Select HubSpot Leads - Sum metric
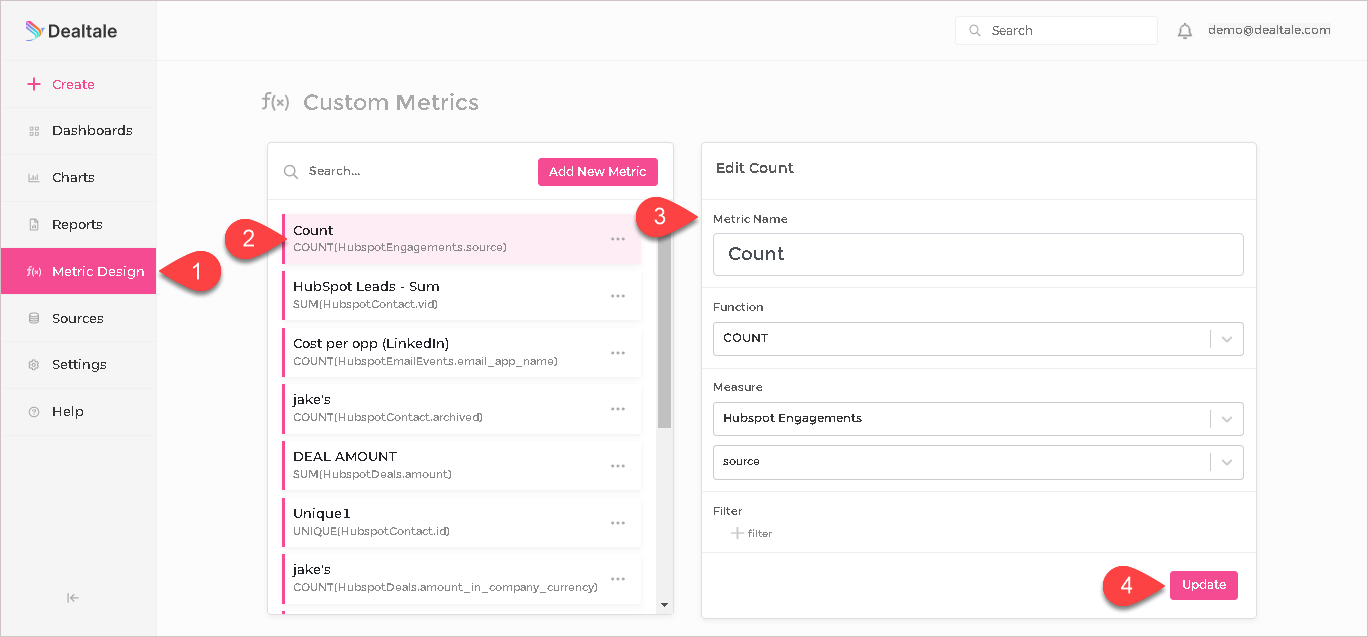 (461, 295)
